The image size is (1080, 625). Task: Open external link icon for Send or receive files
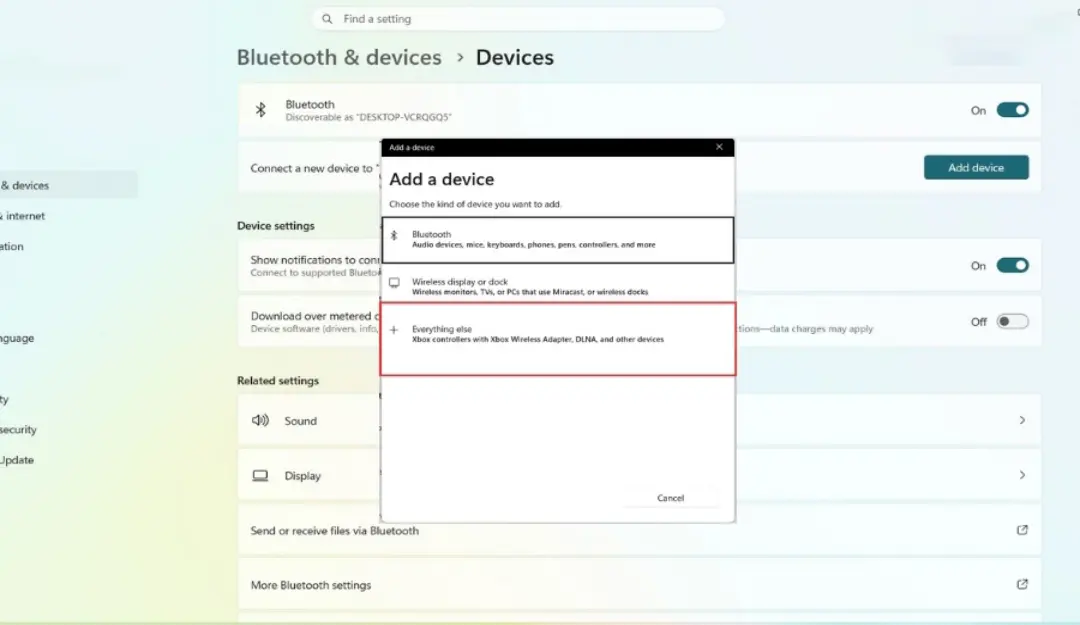click(1022, 530)
